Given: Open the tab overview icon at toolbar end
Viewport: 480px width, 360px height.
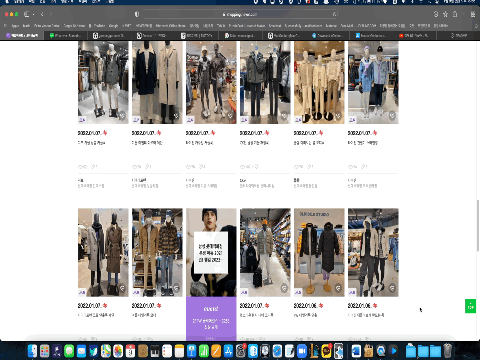Looking at the screenshot, I should coord(473,14).
